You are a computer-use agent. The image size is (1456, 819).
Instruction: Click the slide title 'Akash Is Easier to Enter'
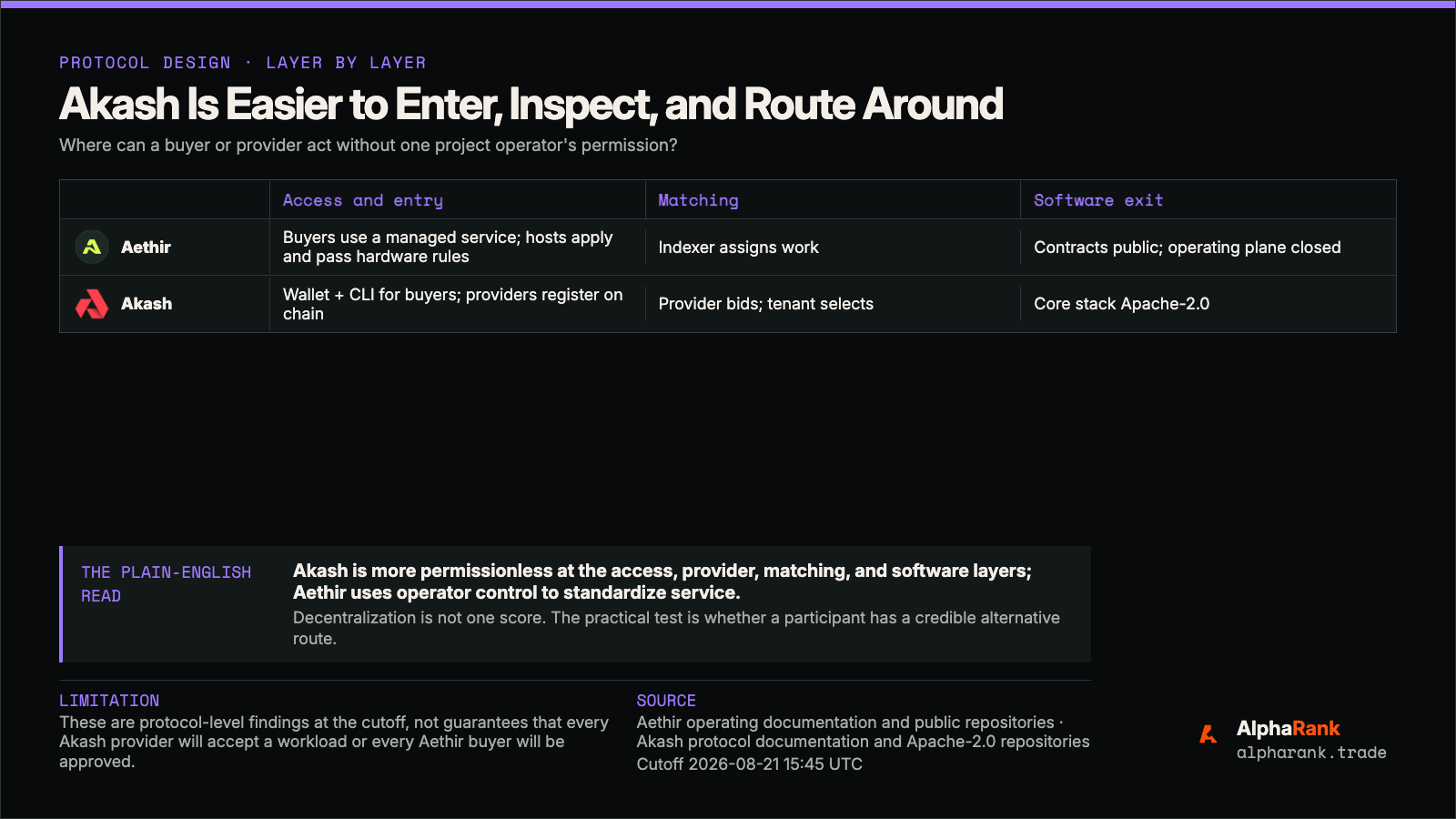point(531,104)
